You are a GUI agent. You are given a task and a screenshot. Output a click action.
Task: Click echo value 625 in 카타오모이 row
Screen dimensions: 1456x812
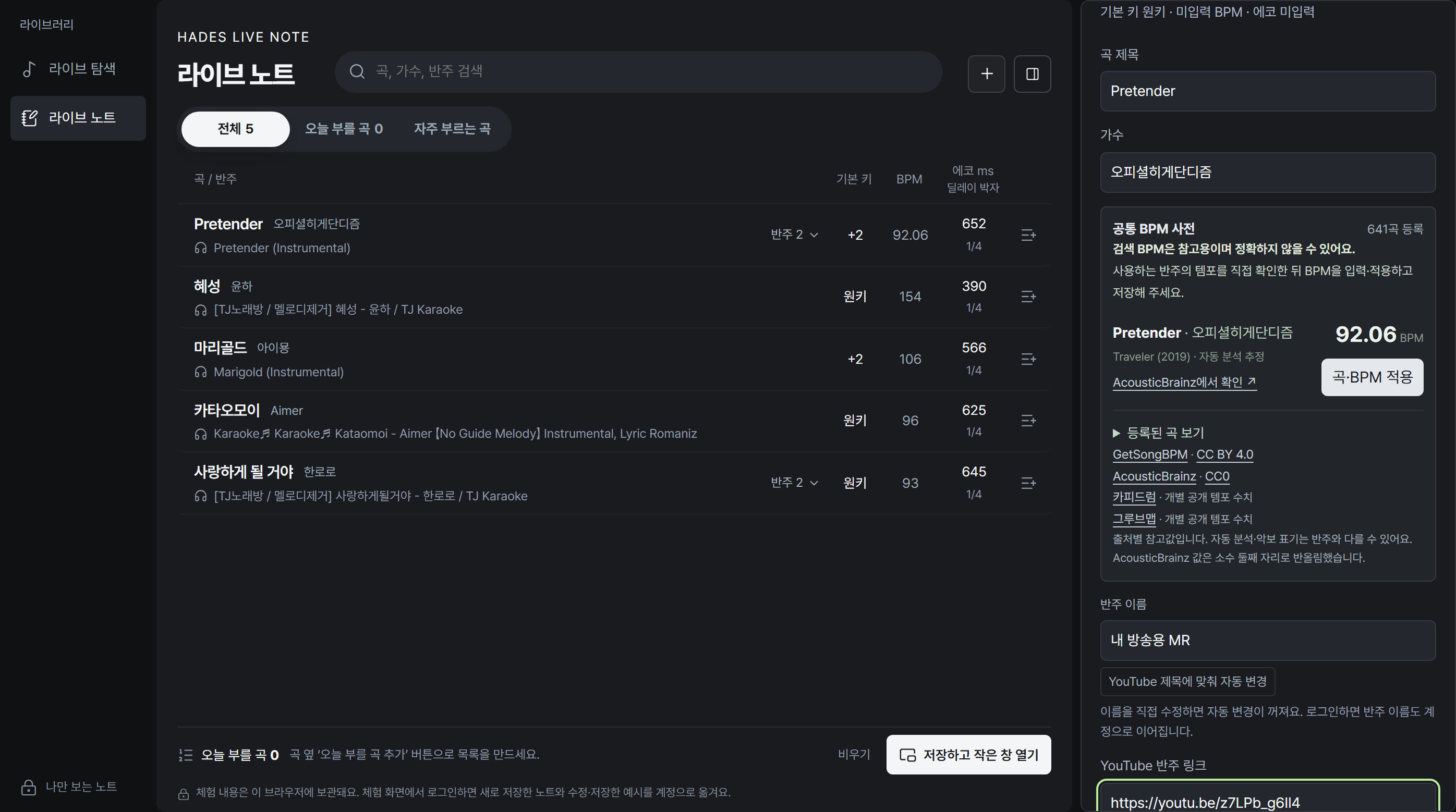973,410
